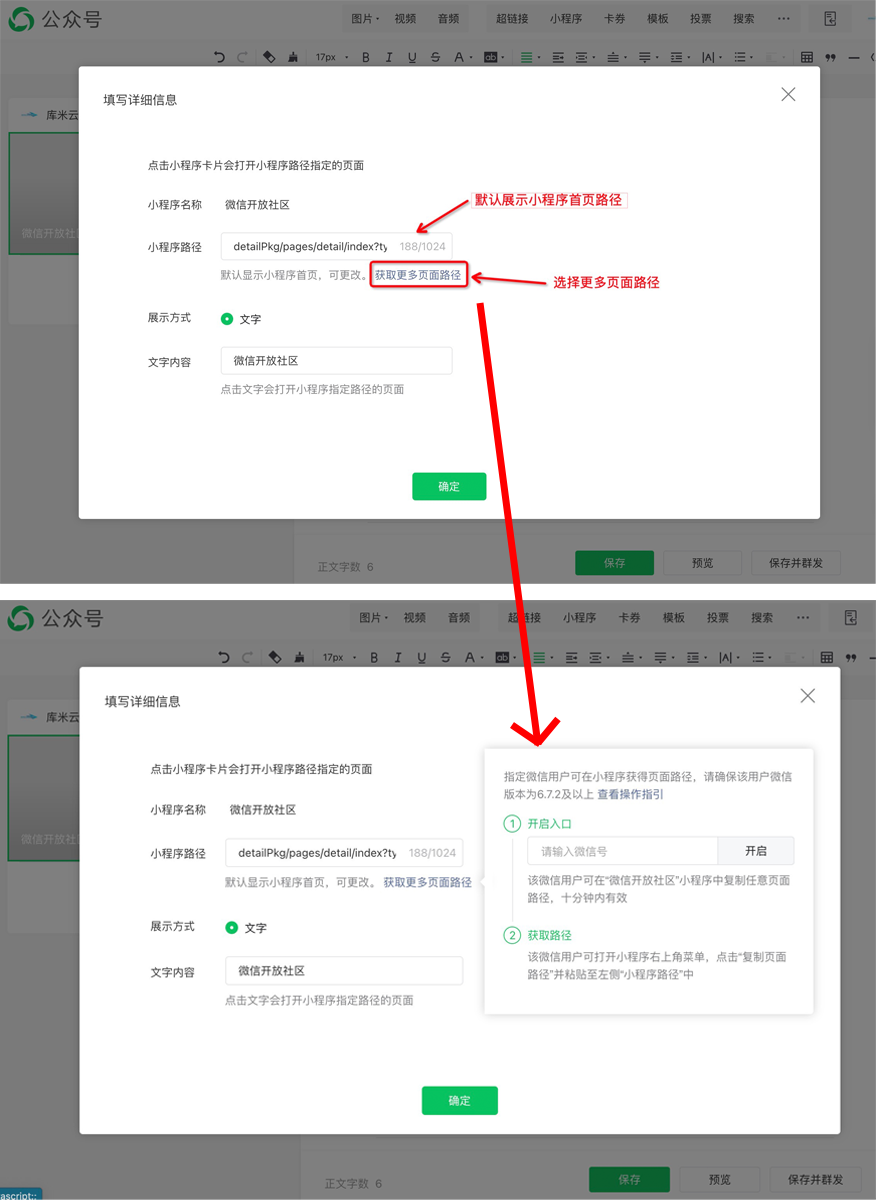Image resolution: width=876 pixels, height=1200 pixels.
Task: Click the clear-format eraser in upper toolbar
Action: [269, 58]
